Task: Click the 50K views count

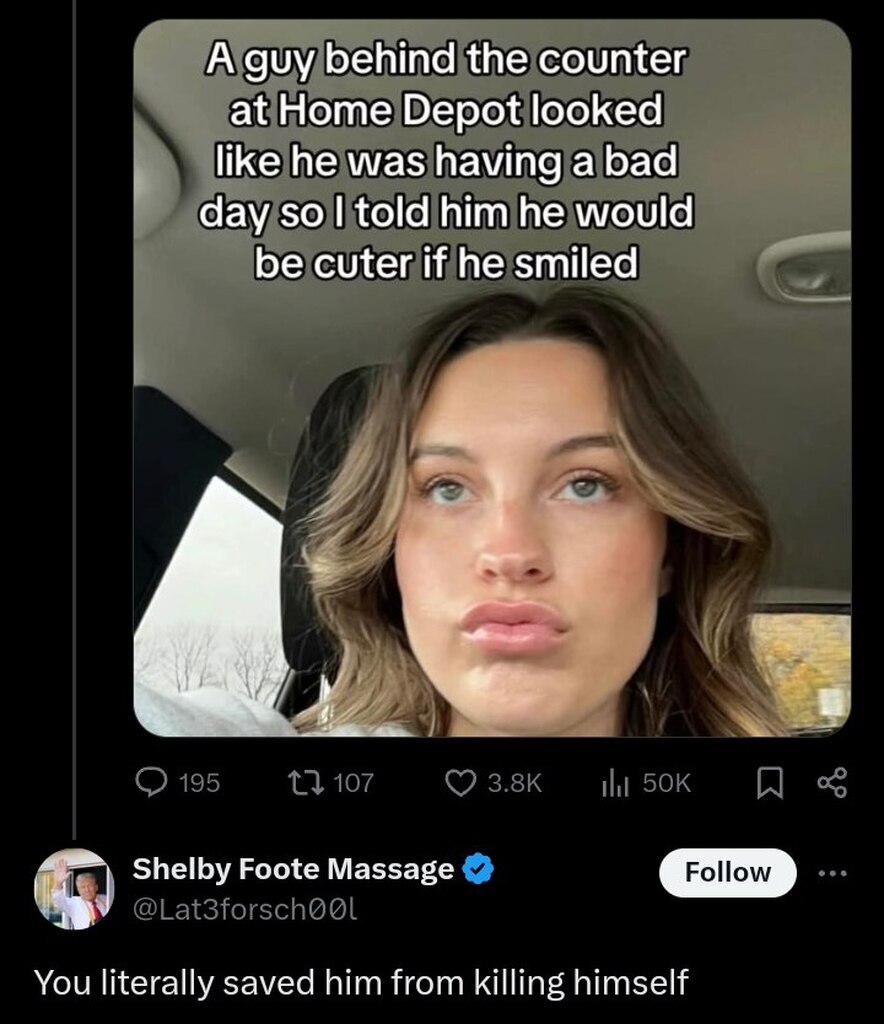Action: coord(666,782)
